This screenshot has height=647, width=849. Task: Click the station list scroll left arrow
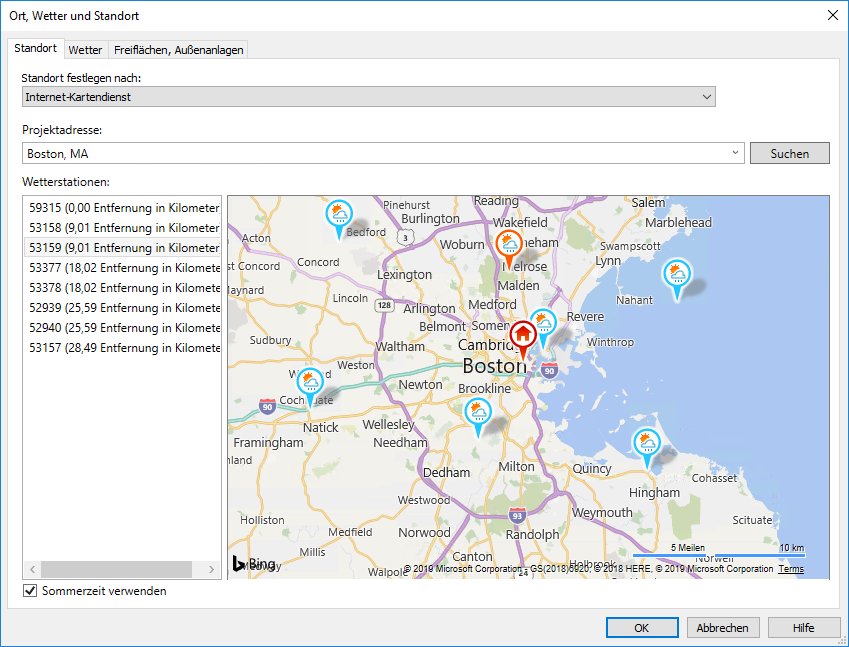click(32, 569)
